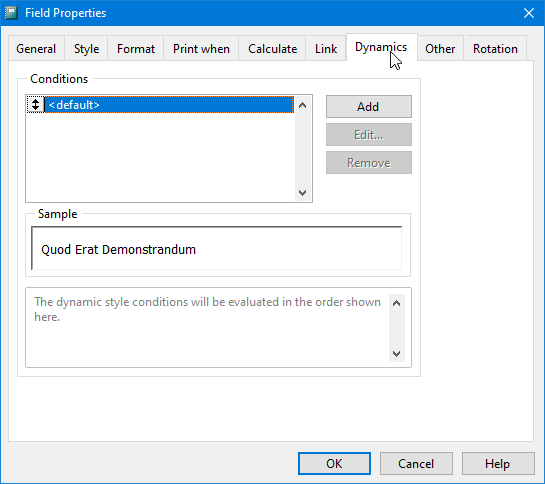This screenshot has width=545, height=484.
Task: Click description box scroll down arrow
Action: tap(396, 354)
